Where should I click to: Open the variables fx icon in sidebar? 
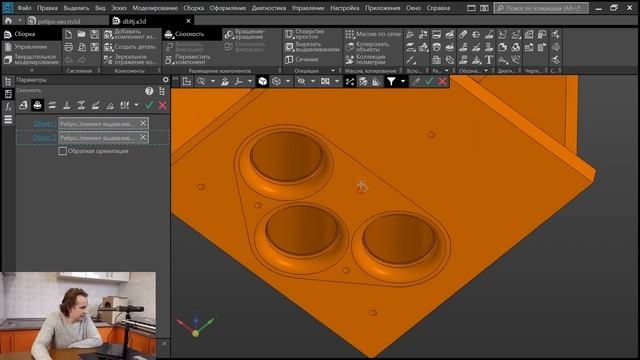[8, 107]
